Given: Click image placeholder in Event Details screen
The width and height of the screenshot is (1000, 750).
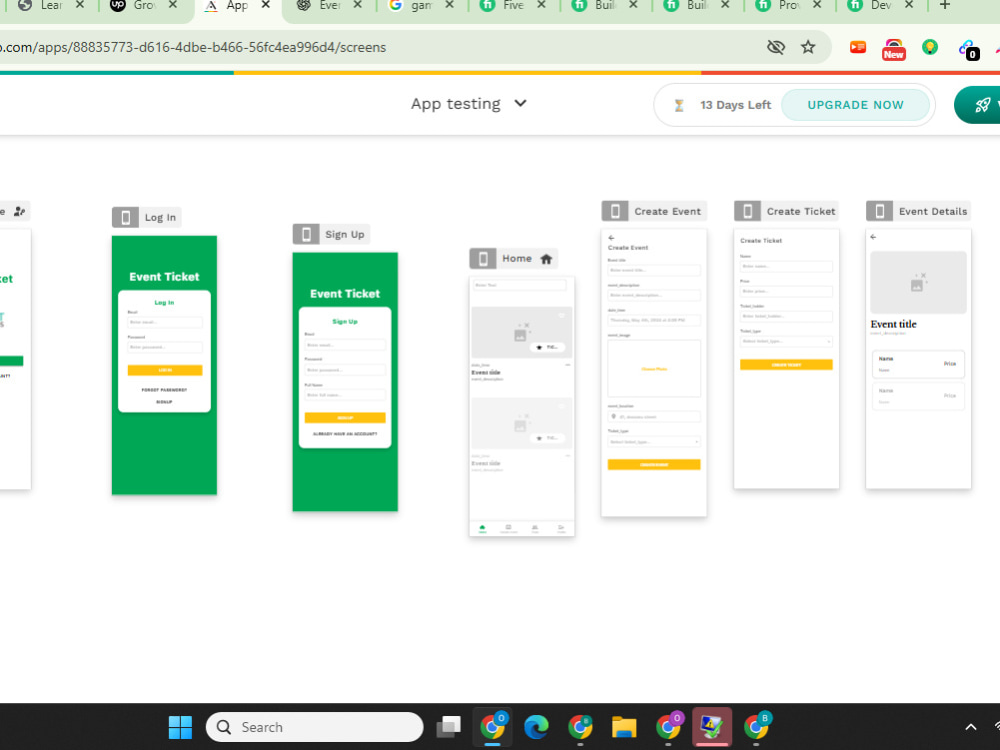Looking at the screenshot, I should 918,282.
